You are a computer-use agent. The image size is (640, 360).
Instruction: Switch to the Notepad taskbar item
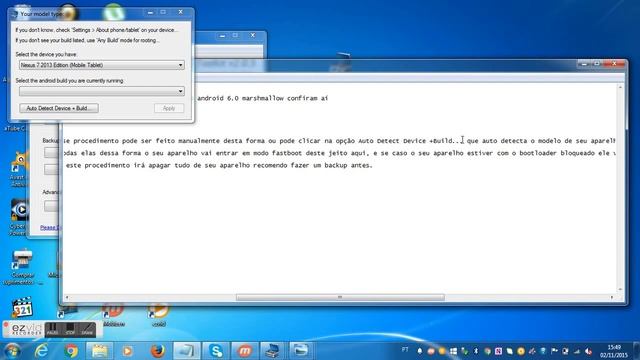click(x=187, y=351)
